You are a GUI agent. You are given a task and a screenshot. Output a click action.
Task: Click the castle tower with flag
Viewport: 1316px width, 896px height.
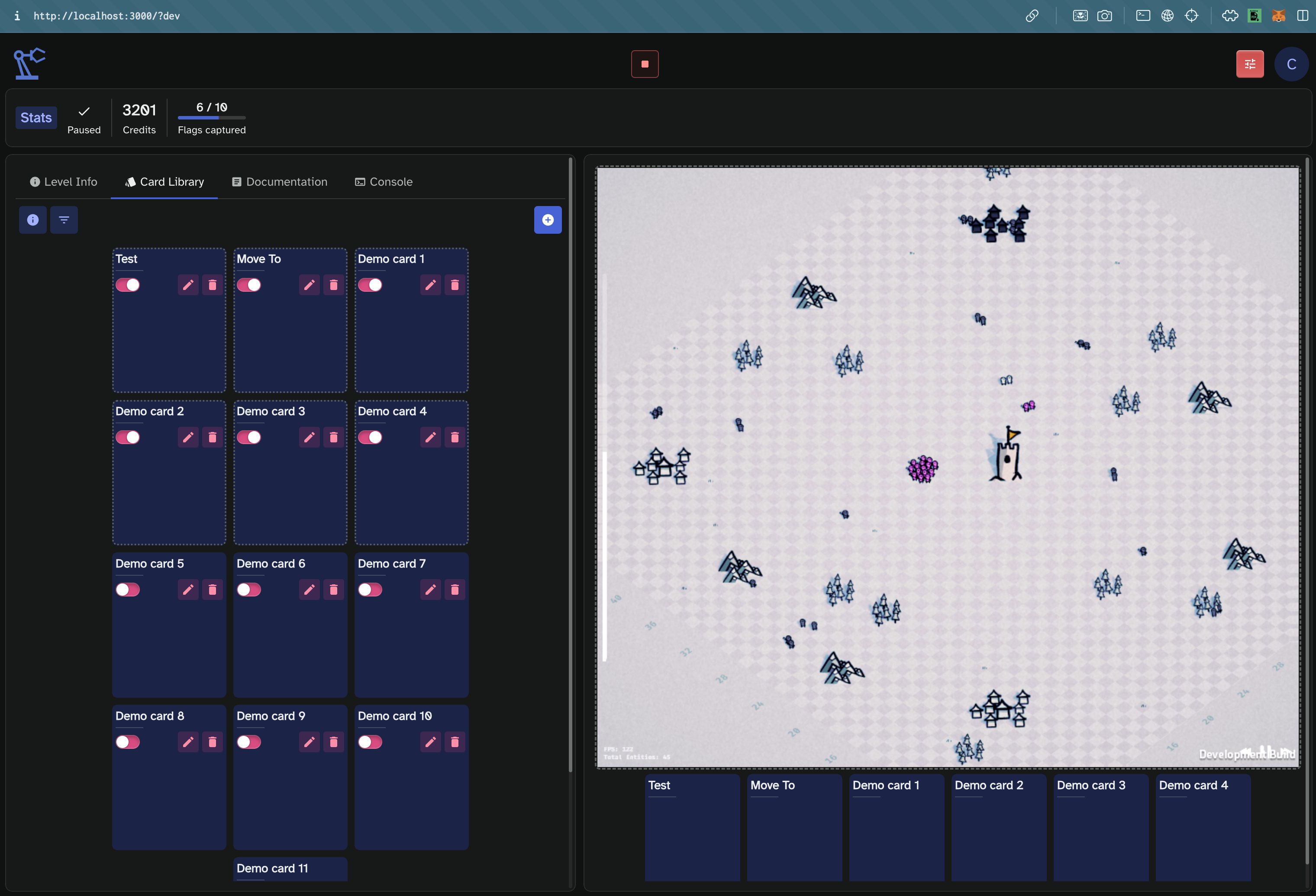[1006, 454]
